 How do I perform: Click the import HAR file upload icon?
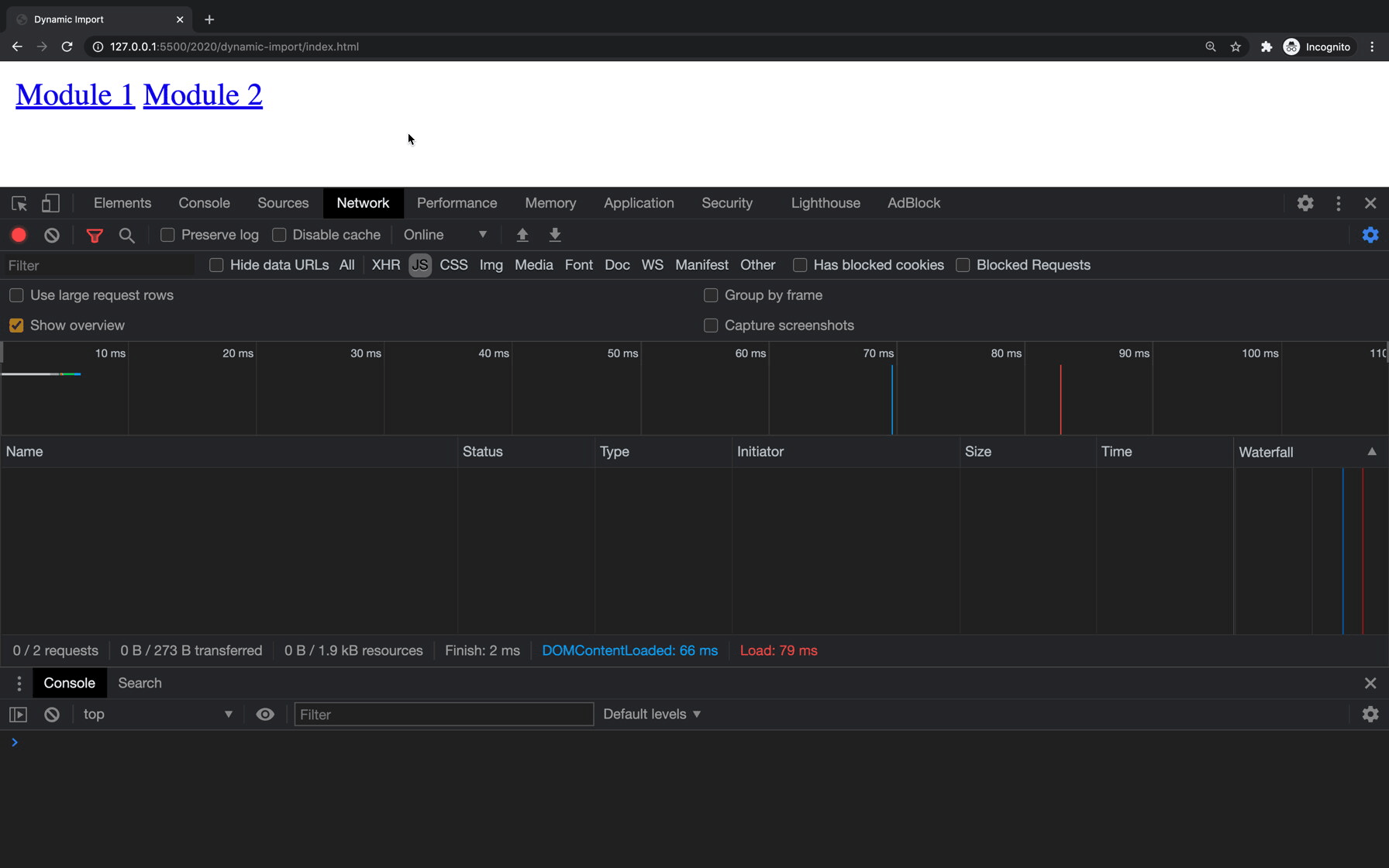tap(522, 235)
